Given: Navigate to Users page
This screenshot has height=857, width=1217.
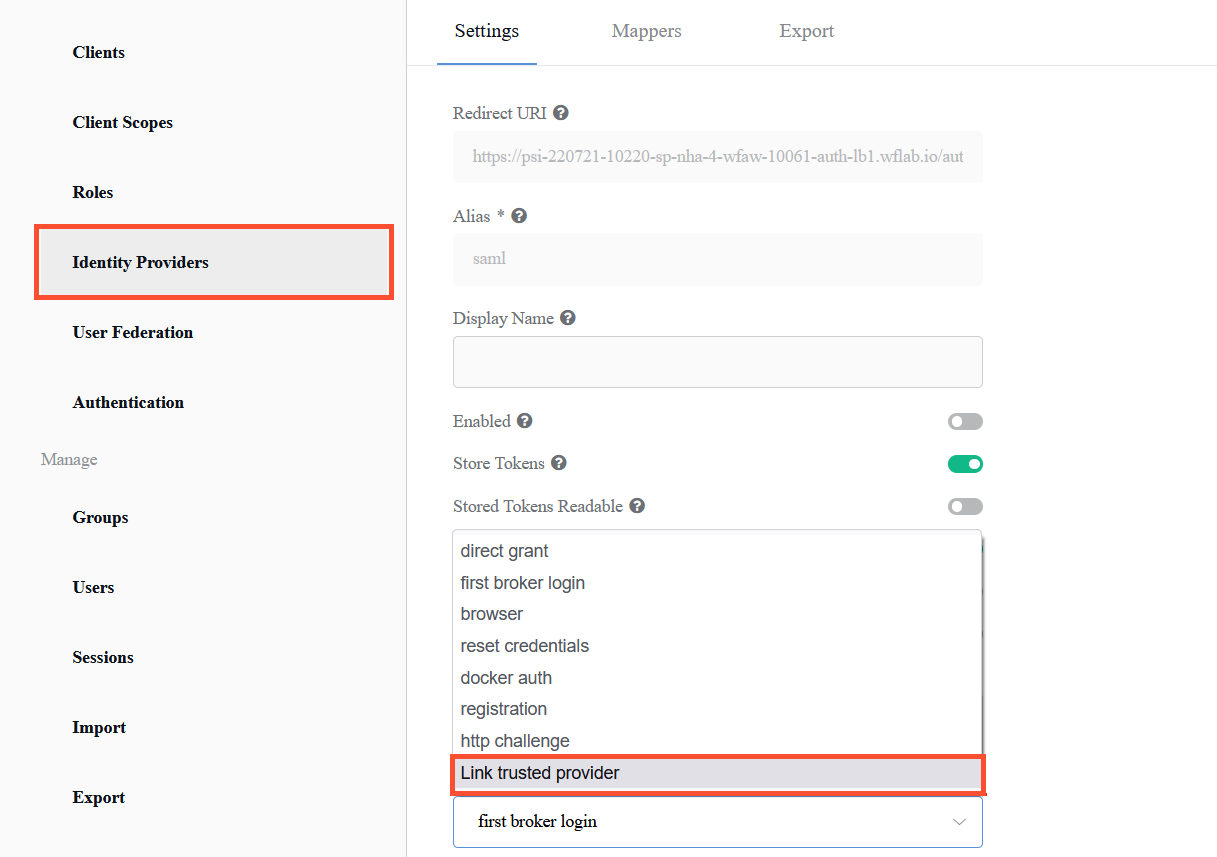Looking at the screenshot, I should point(93,587).
